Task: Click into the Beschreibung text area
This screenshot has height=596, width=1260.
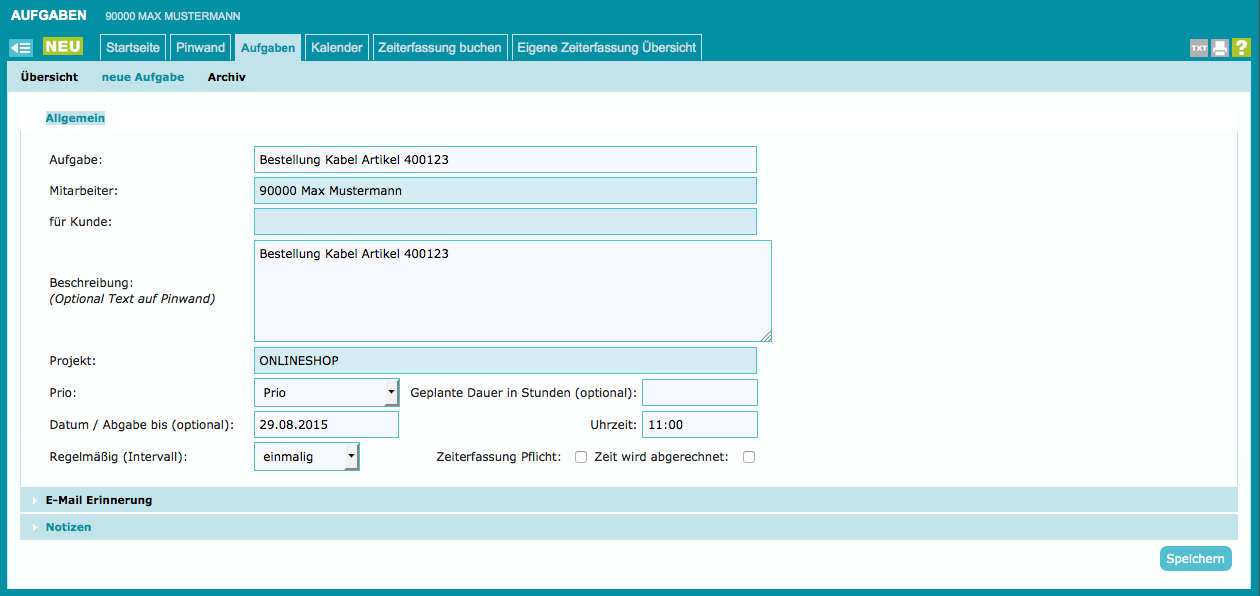Action: coord(512,291)
